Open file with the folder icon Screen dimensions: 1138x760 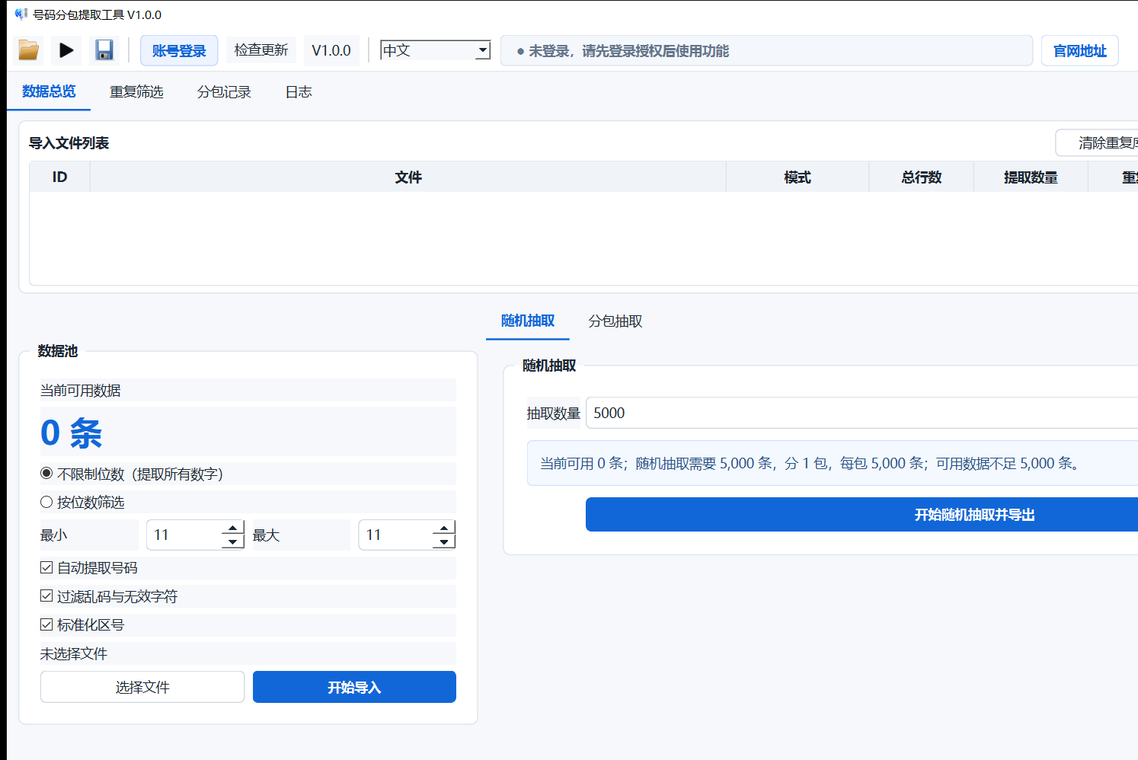(x=29, y=50)
